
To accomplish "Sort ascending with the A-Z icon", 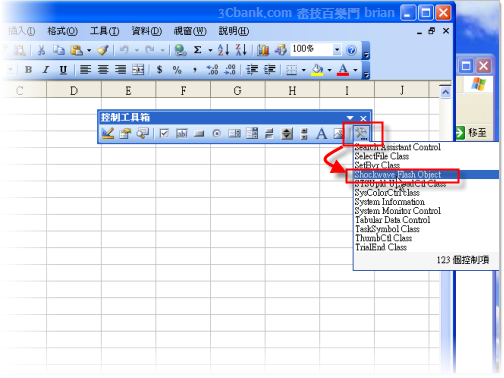I will coord(223,50).
